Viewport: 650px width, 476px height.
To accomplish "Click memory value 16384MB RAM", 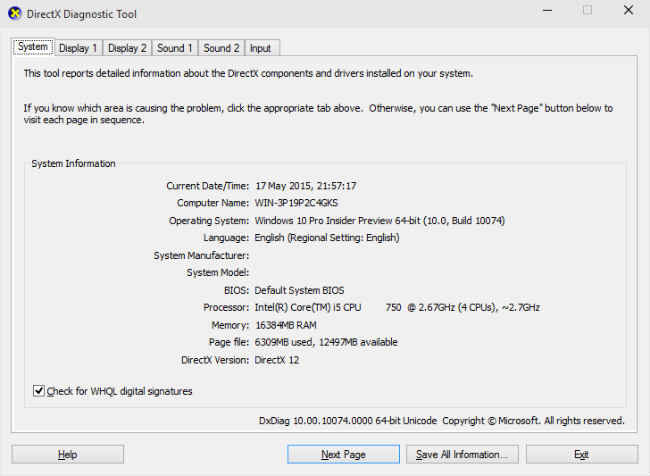I will (x=286, y=325).
